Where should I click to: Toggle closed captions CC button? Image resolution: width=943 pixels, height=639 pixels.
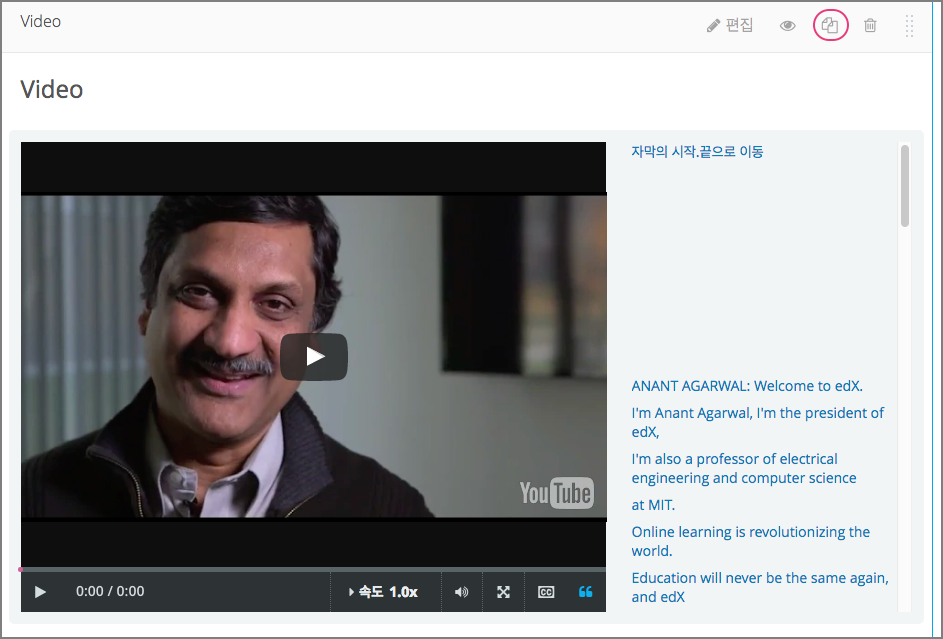click(x=545, y=592)
